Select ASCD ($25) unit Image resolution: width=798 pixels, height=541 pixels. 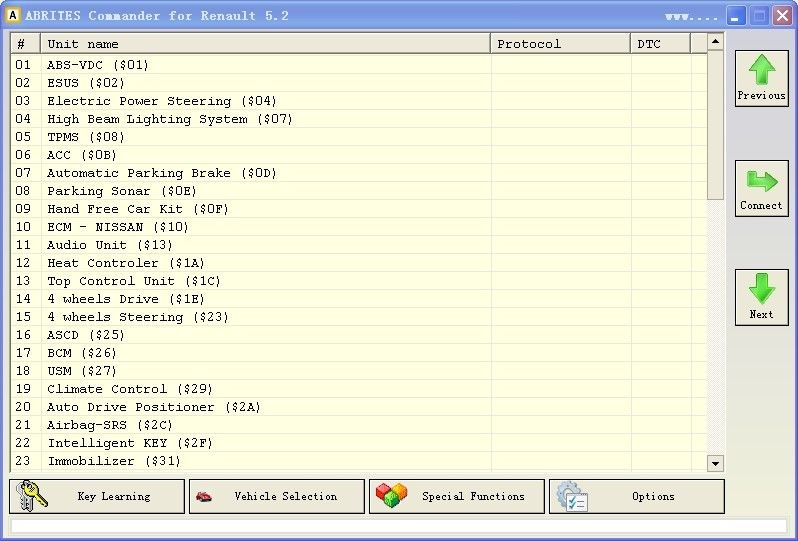pos(358,335)
